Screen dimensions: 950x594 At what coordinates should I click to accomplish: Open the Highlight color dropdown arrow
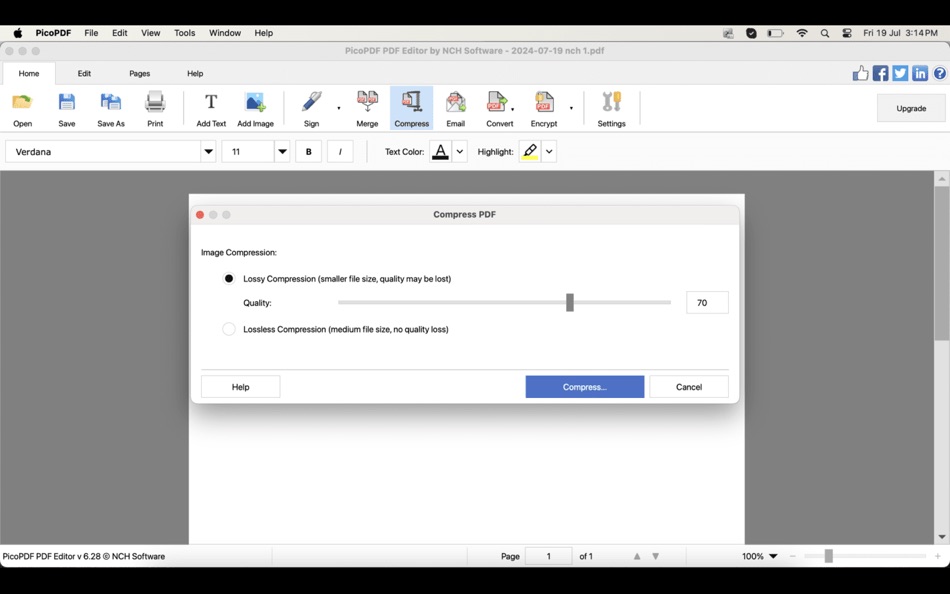click(549, 152)
